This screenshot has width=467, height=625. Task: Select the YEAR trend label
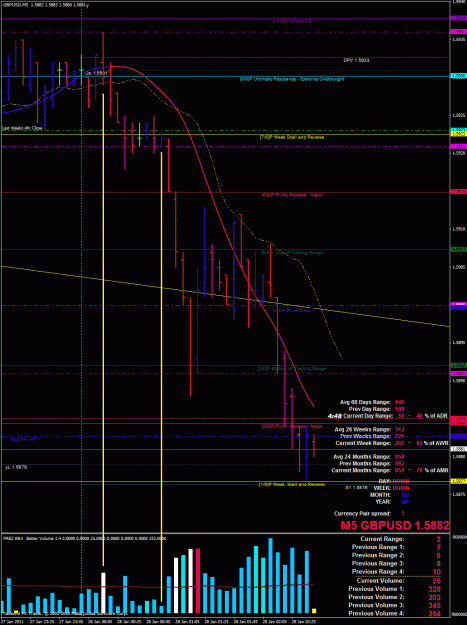pyautogui.click(x=384, y=501)
